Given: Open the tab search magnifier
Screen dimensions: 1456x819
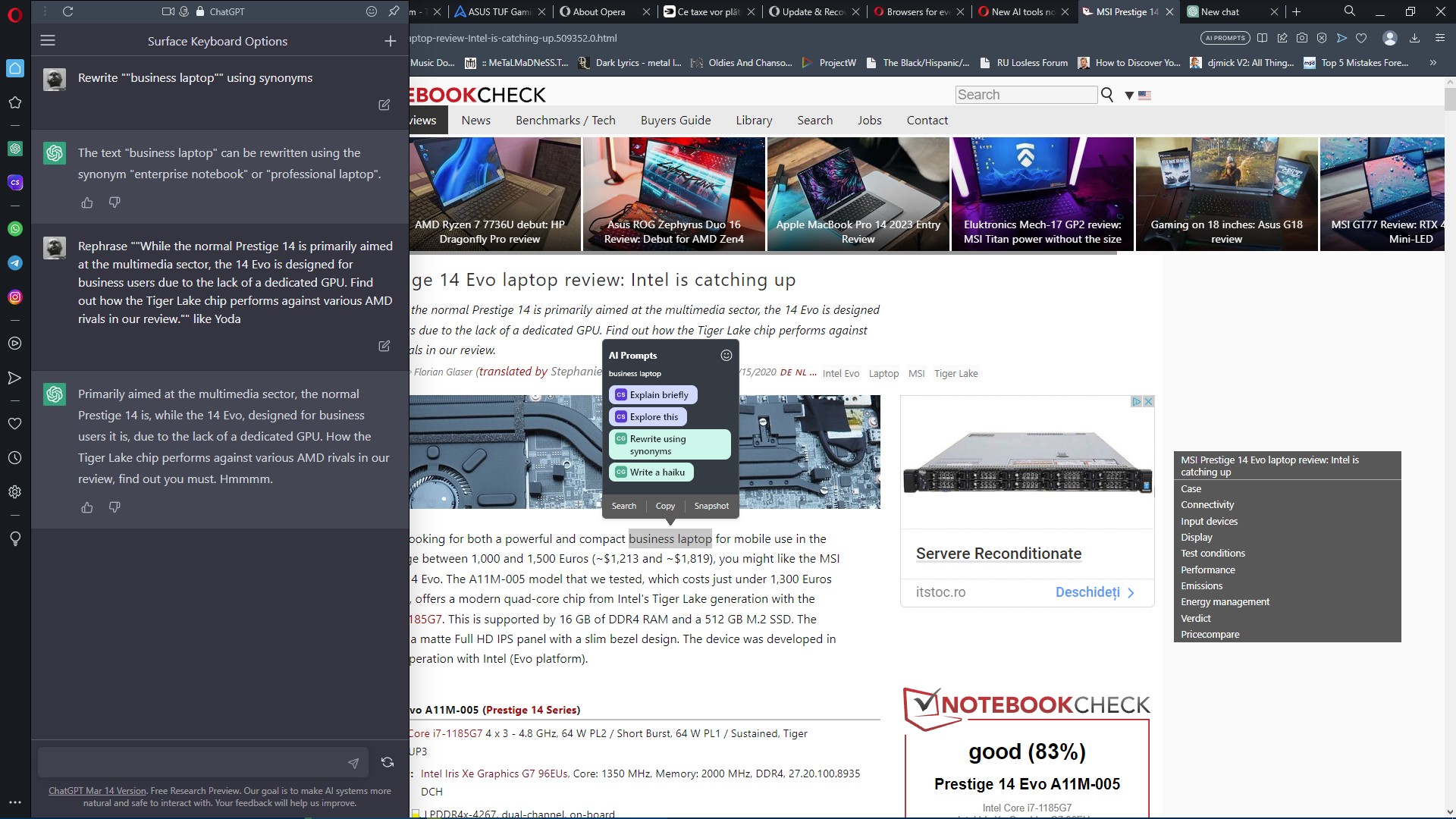Looking at the screenshot, I should pyautogui.click(x=1350, y=11).
